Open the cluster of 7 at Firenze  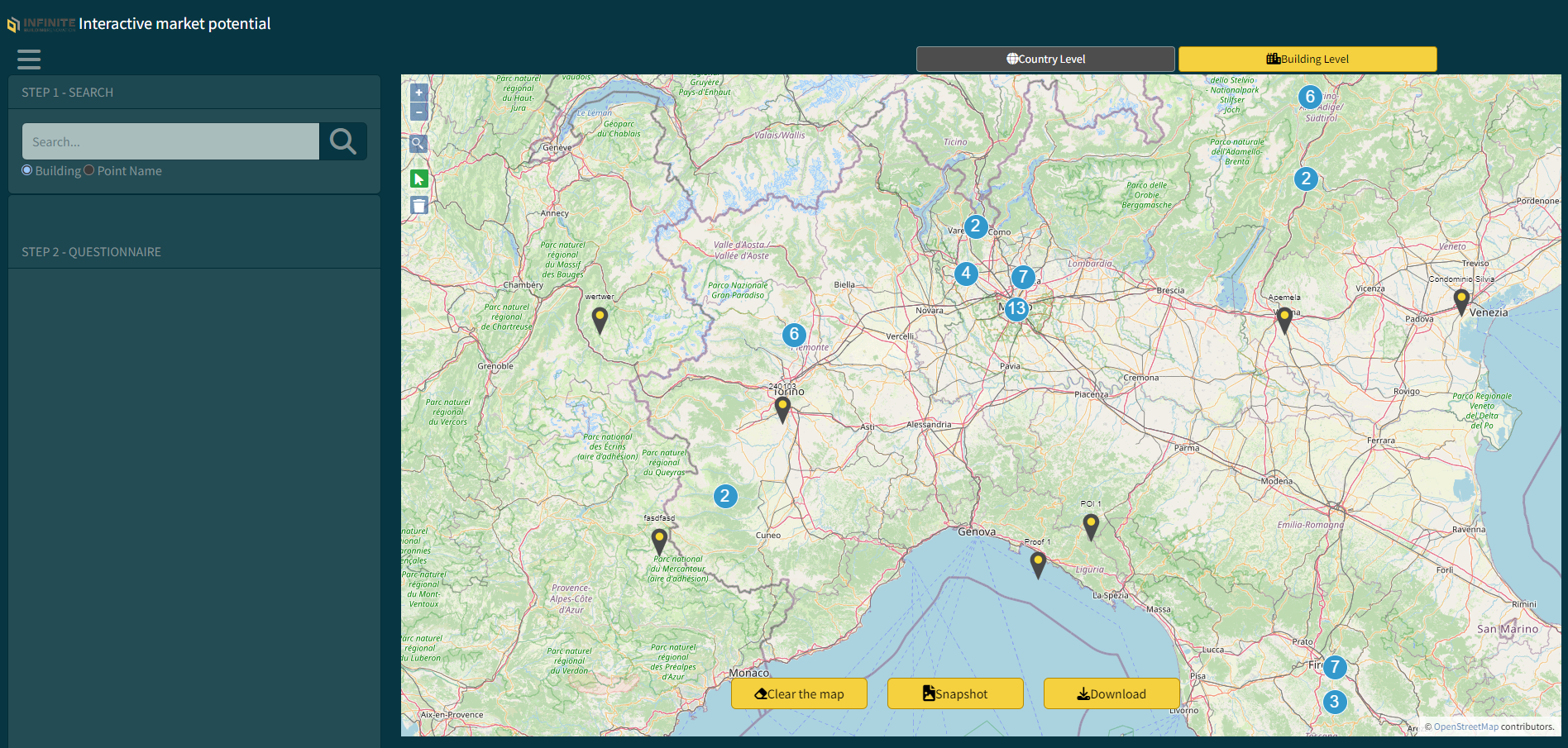pos(1335,666)
